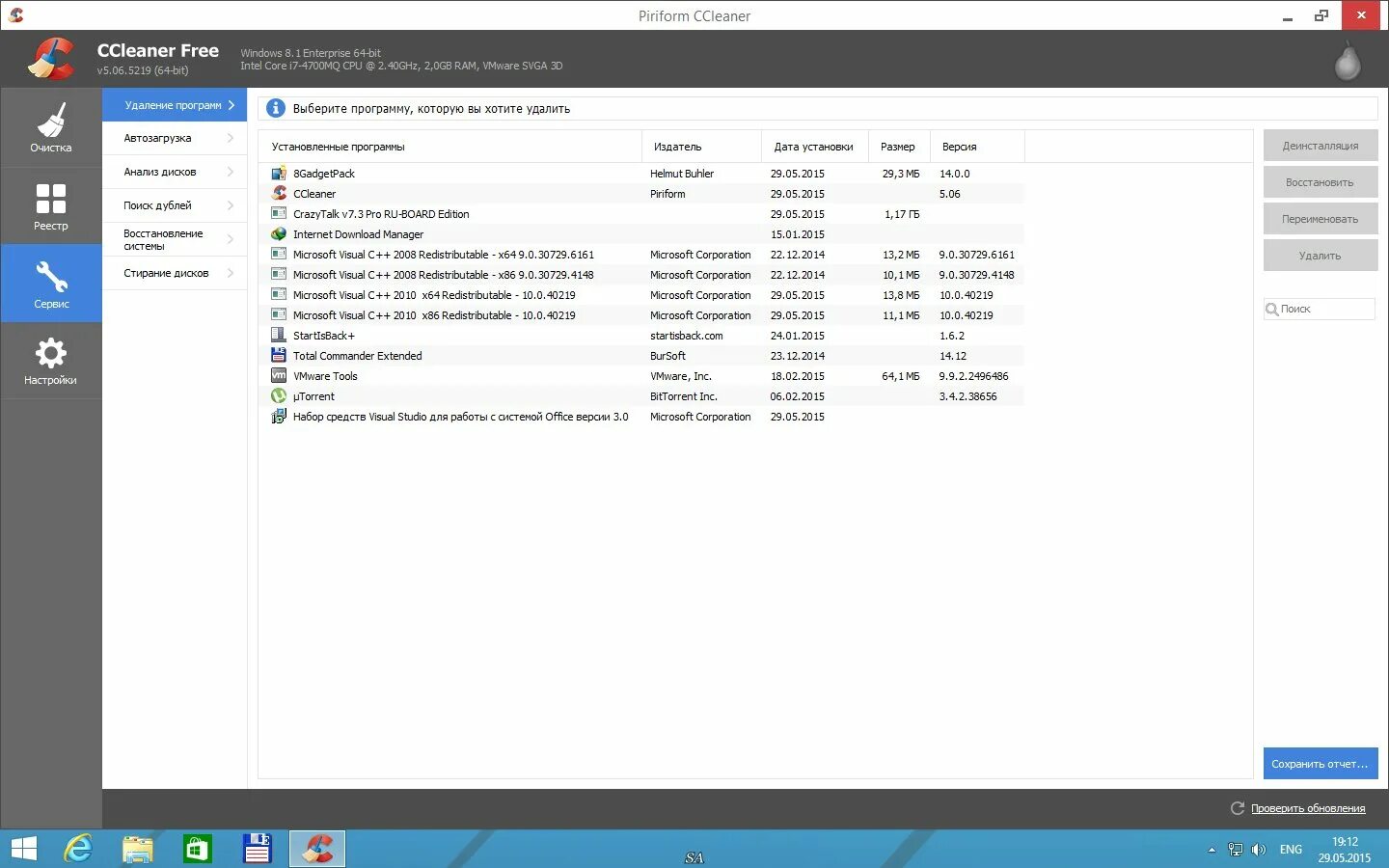Image resolution: width=1389 pixels, height=868 pixels.
Task: Select Visual C++ 2010 x64 Redistributable row
Action: point(641,295)
